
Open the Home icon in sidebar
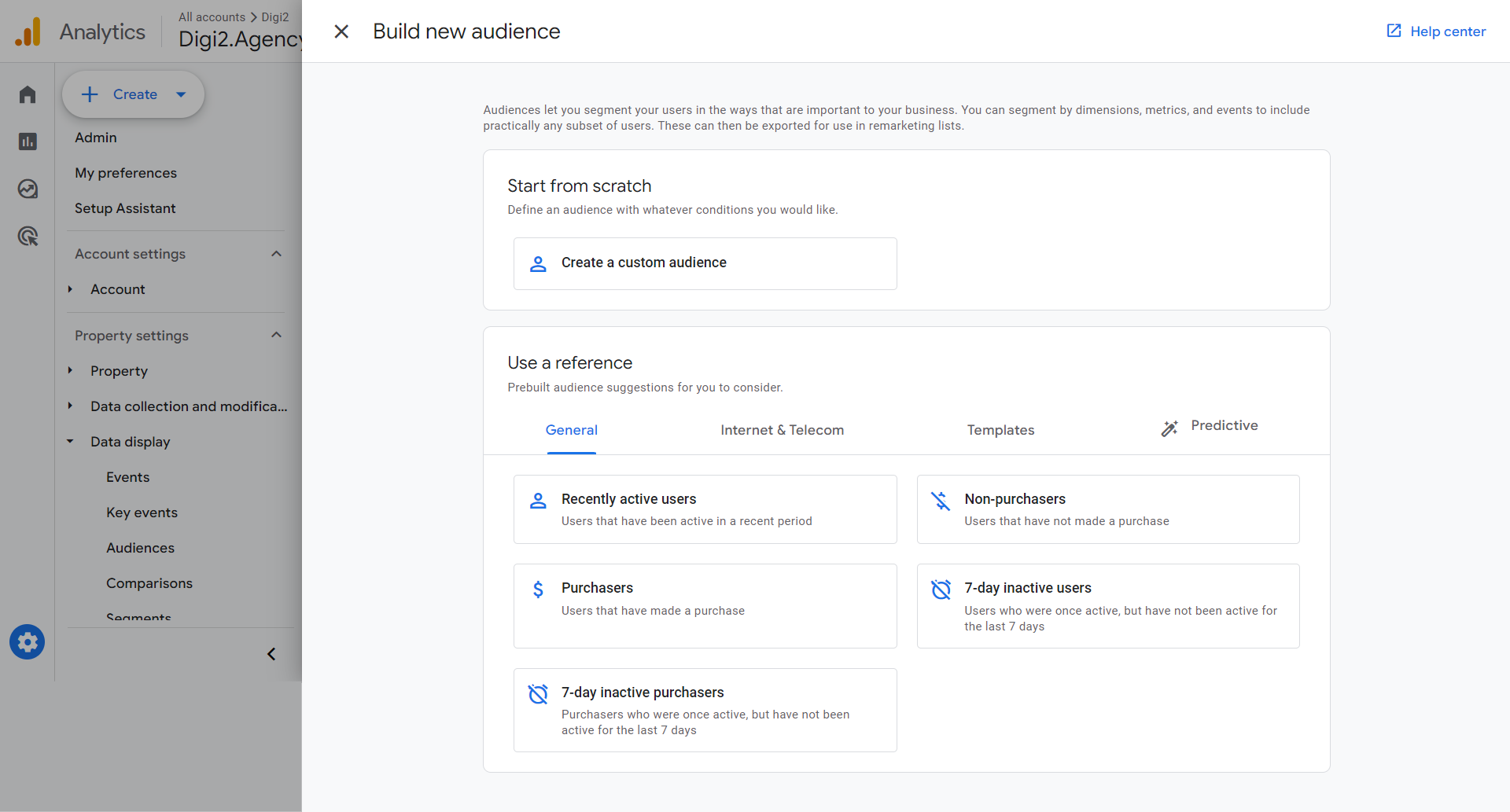tap(28, 94)
